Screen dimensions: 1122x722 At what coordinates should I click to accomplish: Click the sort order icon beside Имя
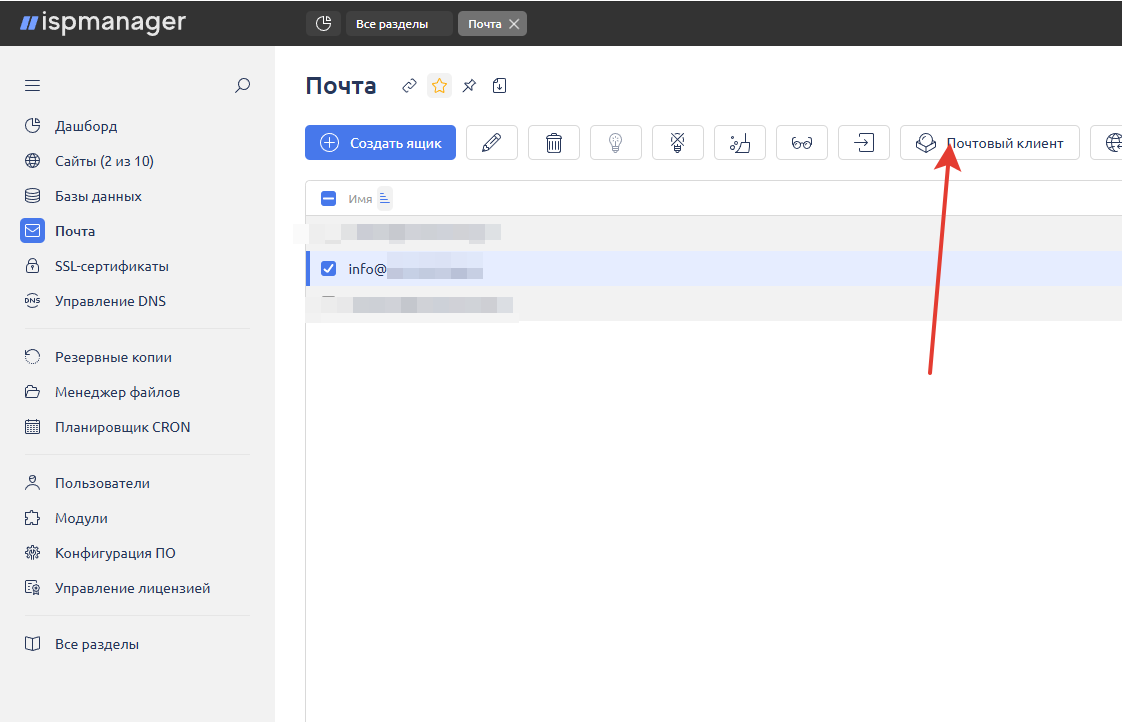click(x=385, y=198)
